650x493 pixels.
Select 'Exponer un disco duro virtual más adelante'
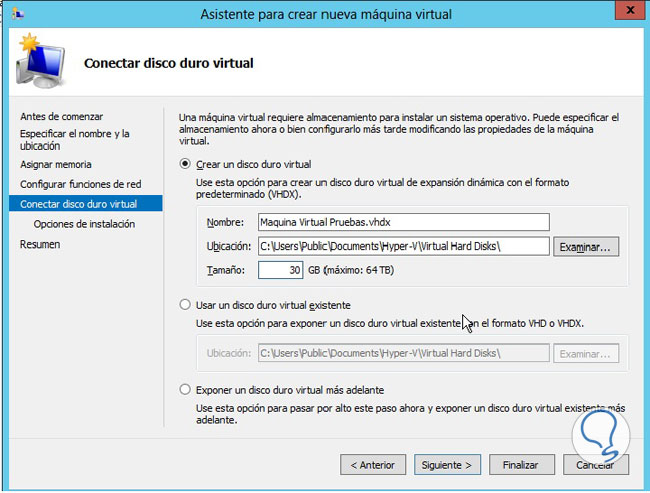pyautogui.click(x=184, y=389)
